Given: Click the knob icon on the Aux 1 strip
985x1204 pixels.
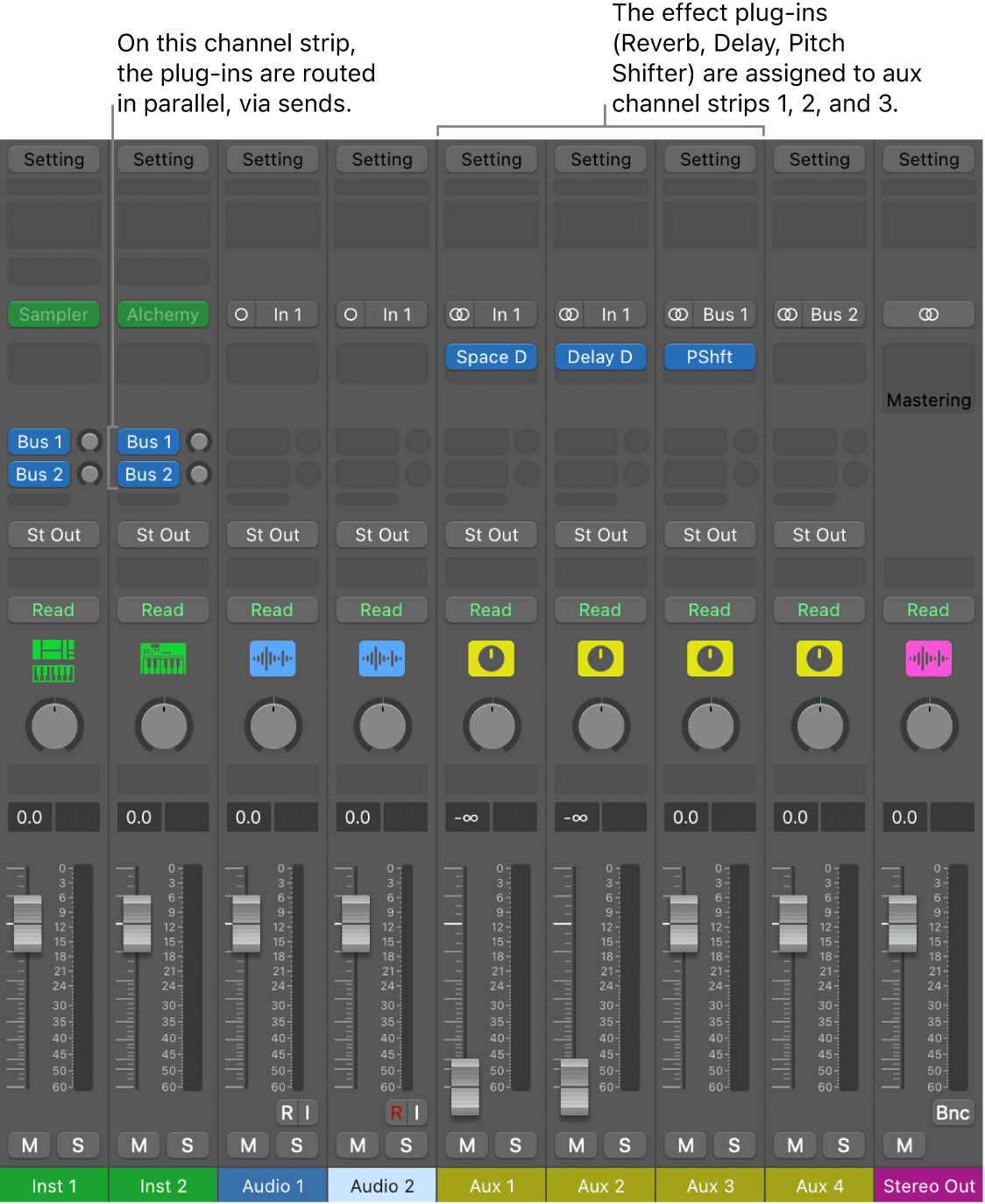Looking at the screenshot, I should click(x=491, y=658).
